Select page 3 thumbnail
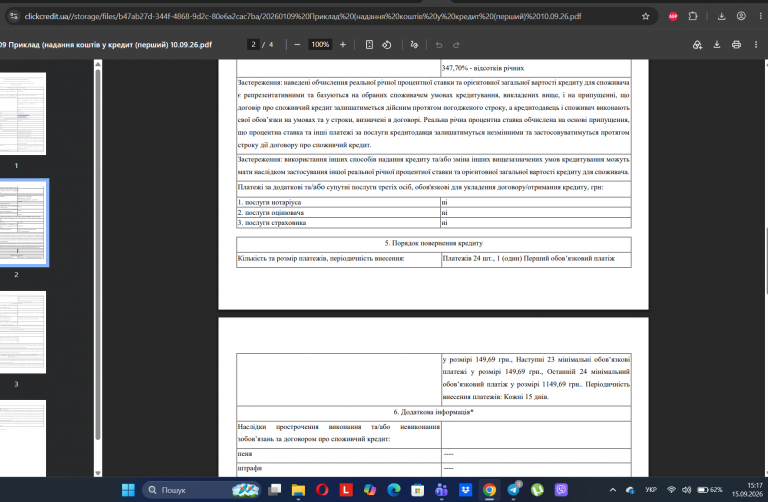The height and width of the screenshot is (502, 768). tap(22, 332)
